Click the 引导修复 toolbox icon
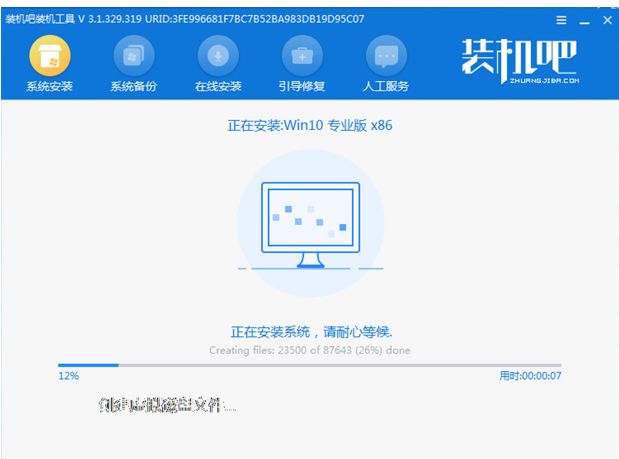This screenshot has width=619, height=459. pos(302,54)
